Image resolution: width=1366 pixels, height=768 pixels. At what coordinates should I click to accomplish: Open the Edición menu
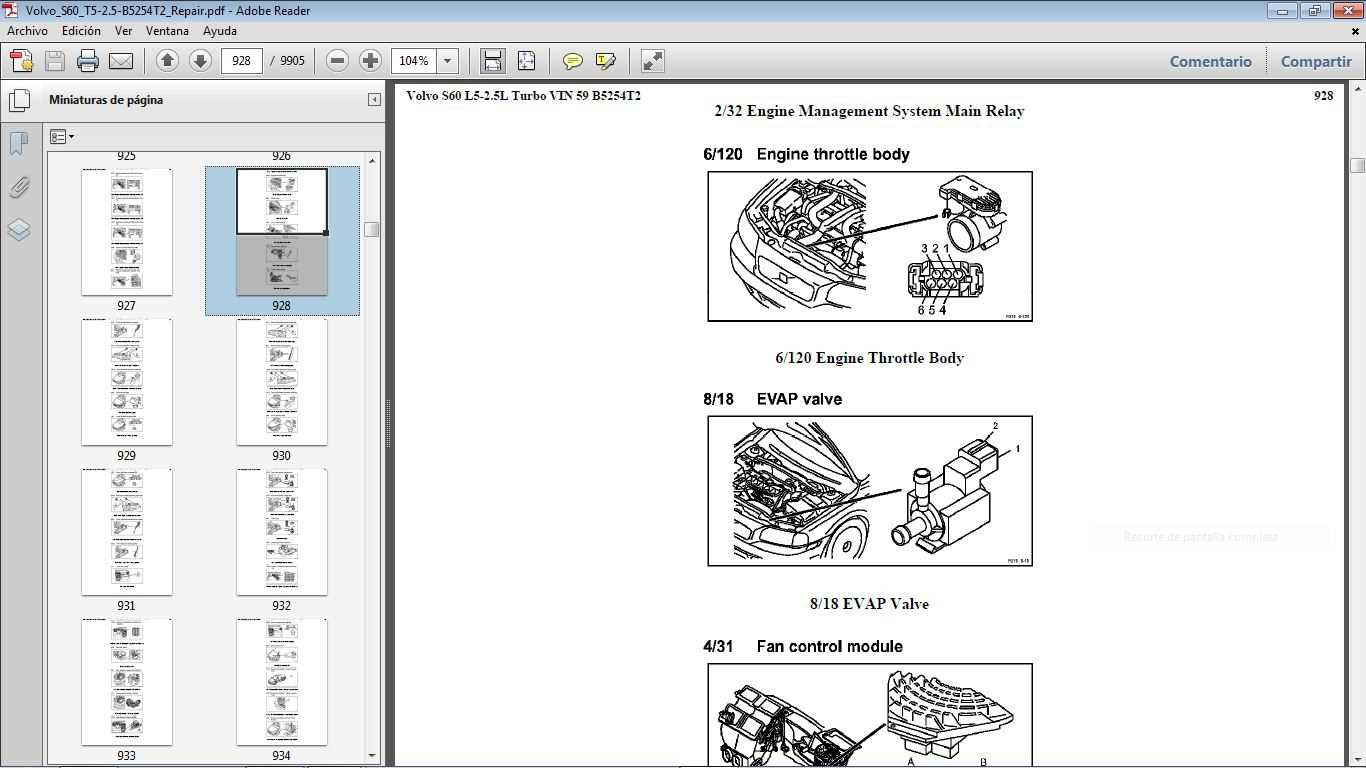click(81, 31)
